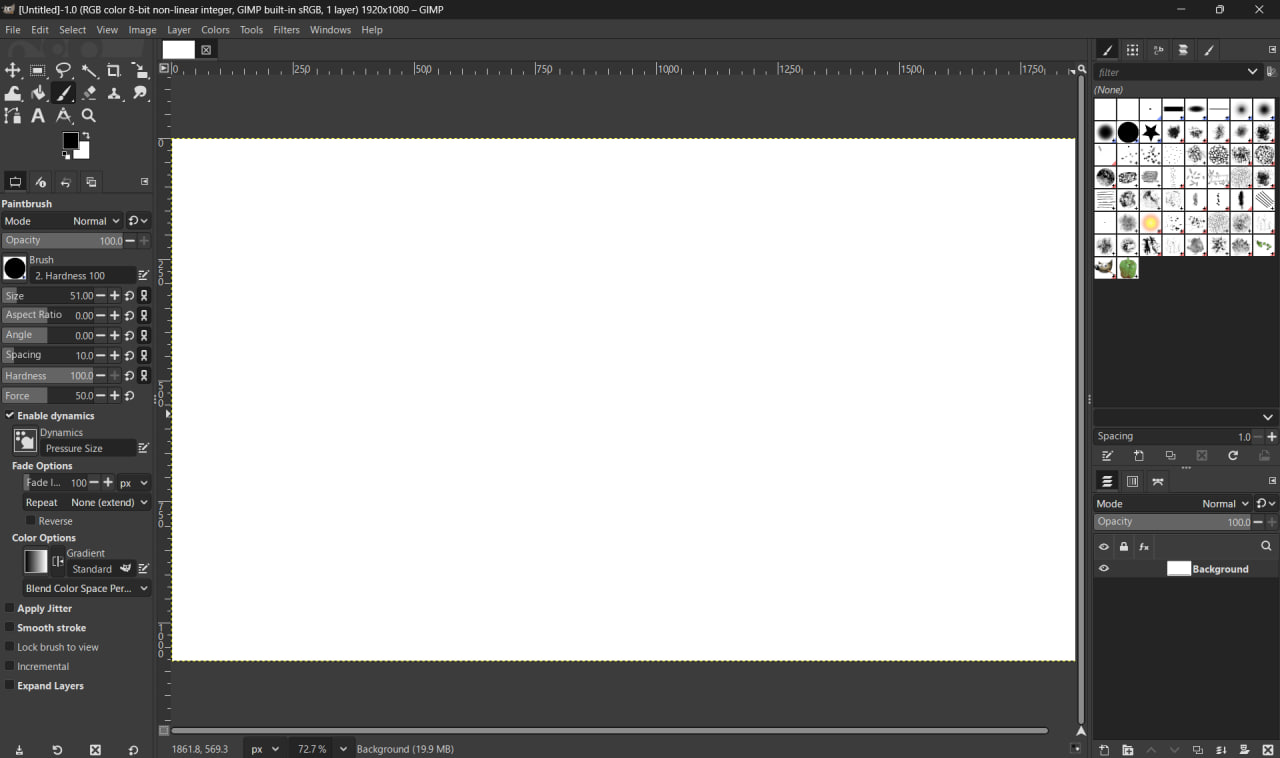The image size is (1280, 758).
Task: Select the Rectangle Select tool
Action: pyautogui.click(x=38, y=70)
